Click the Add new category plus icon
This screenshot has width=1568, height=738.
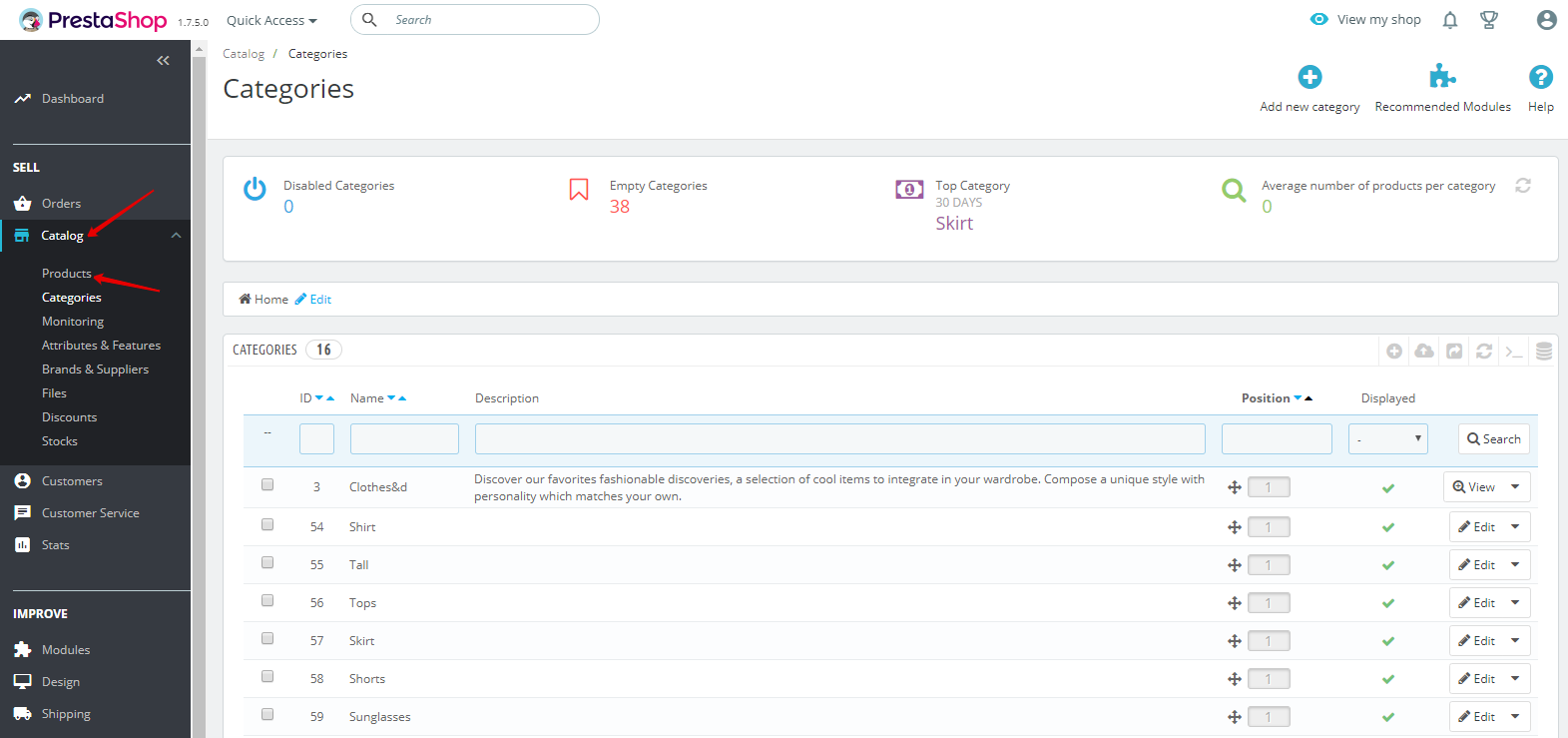(x=1309, y=77)
